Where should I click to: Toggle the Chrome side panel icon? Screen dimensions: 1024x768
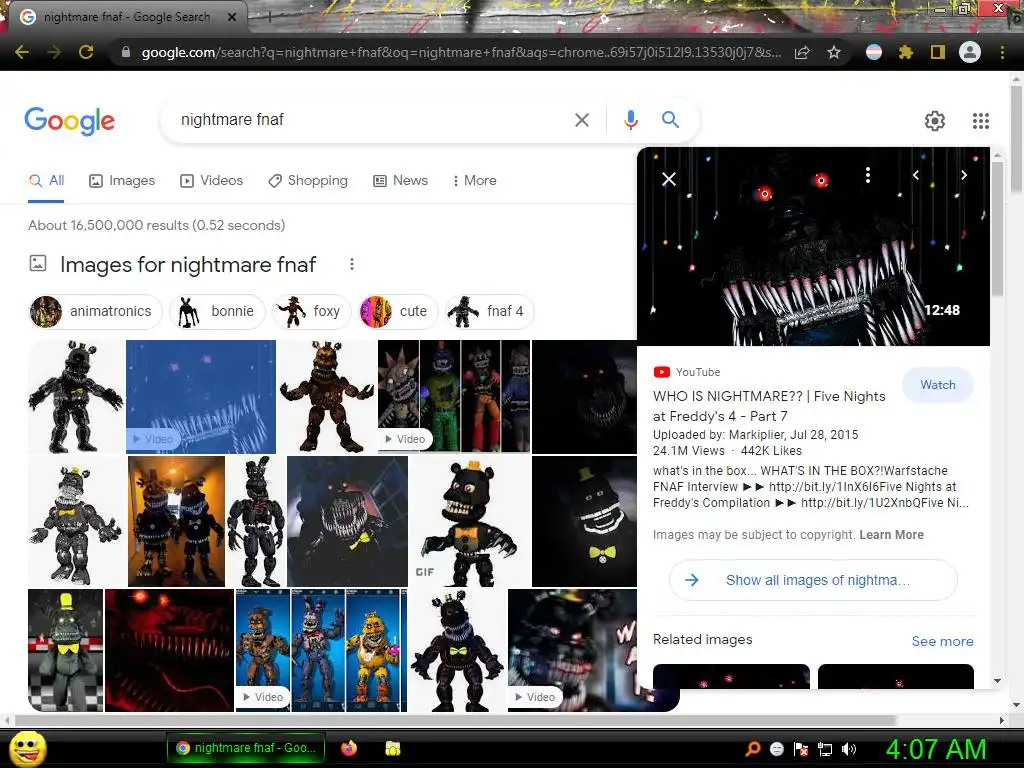click(x=938, y=52)
